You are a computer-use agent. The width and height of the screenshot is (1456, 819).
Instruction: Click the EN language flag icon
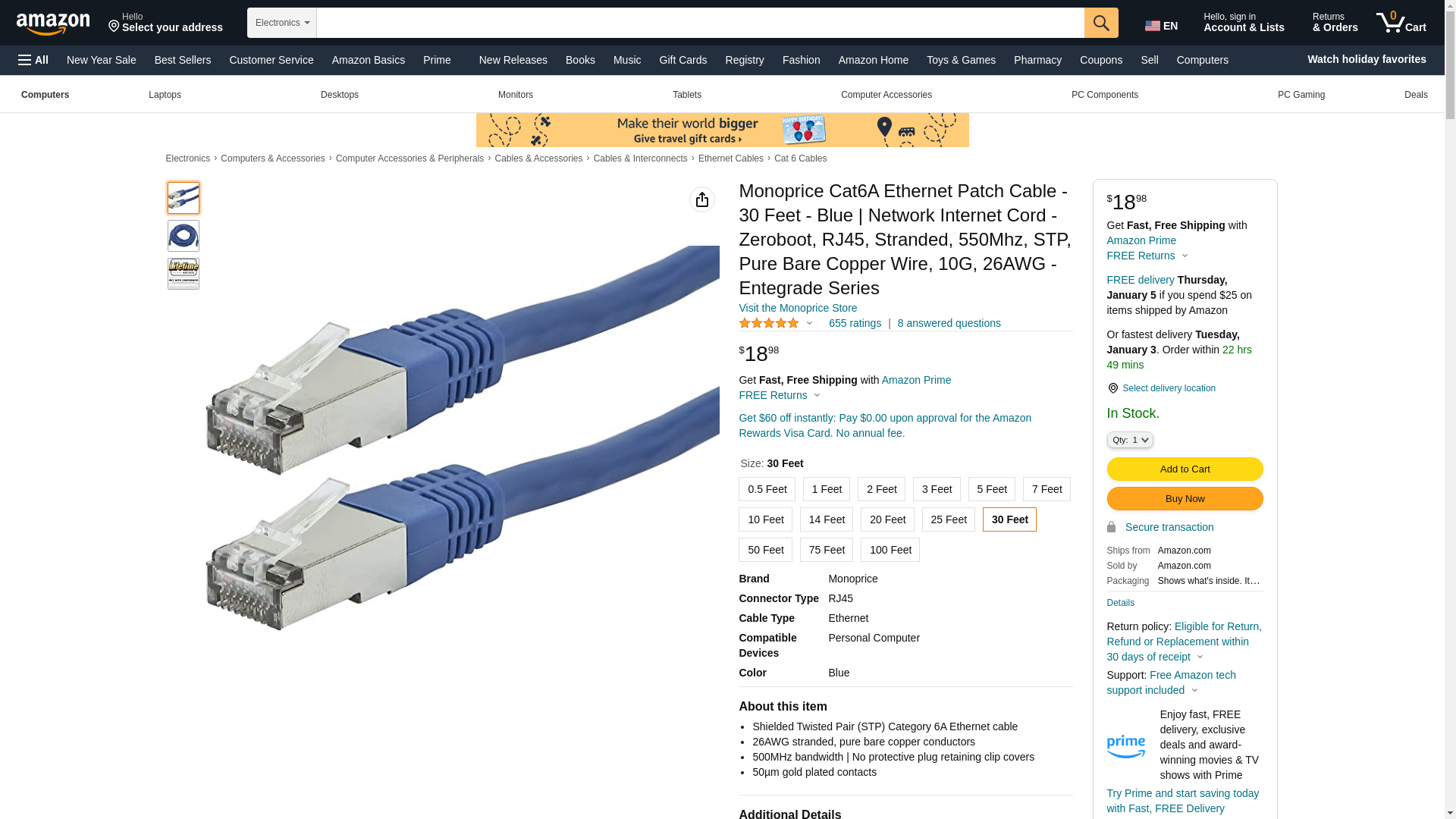(x=1153, y=27)
